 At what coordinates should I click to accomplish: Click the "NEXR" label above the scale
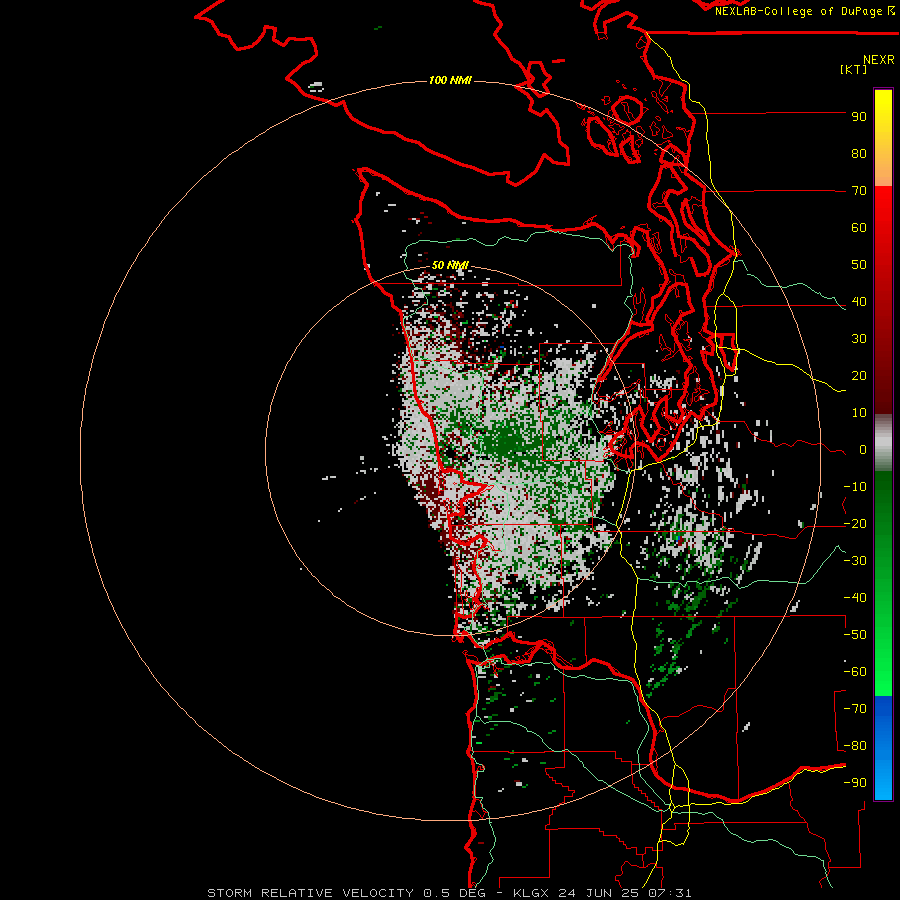pyautogui.click(x=878, y=60)
